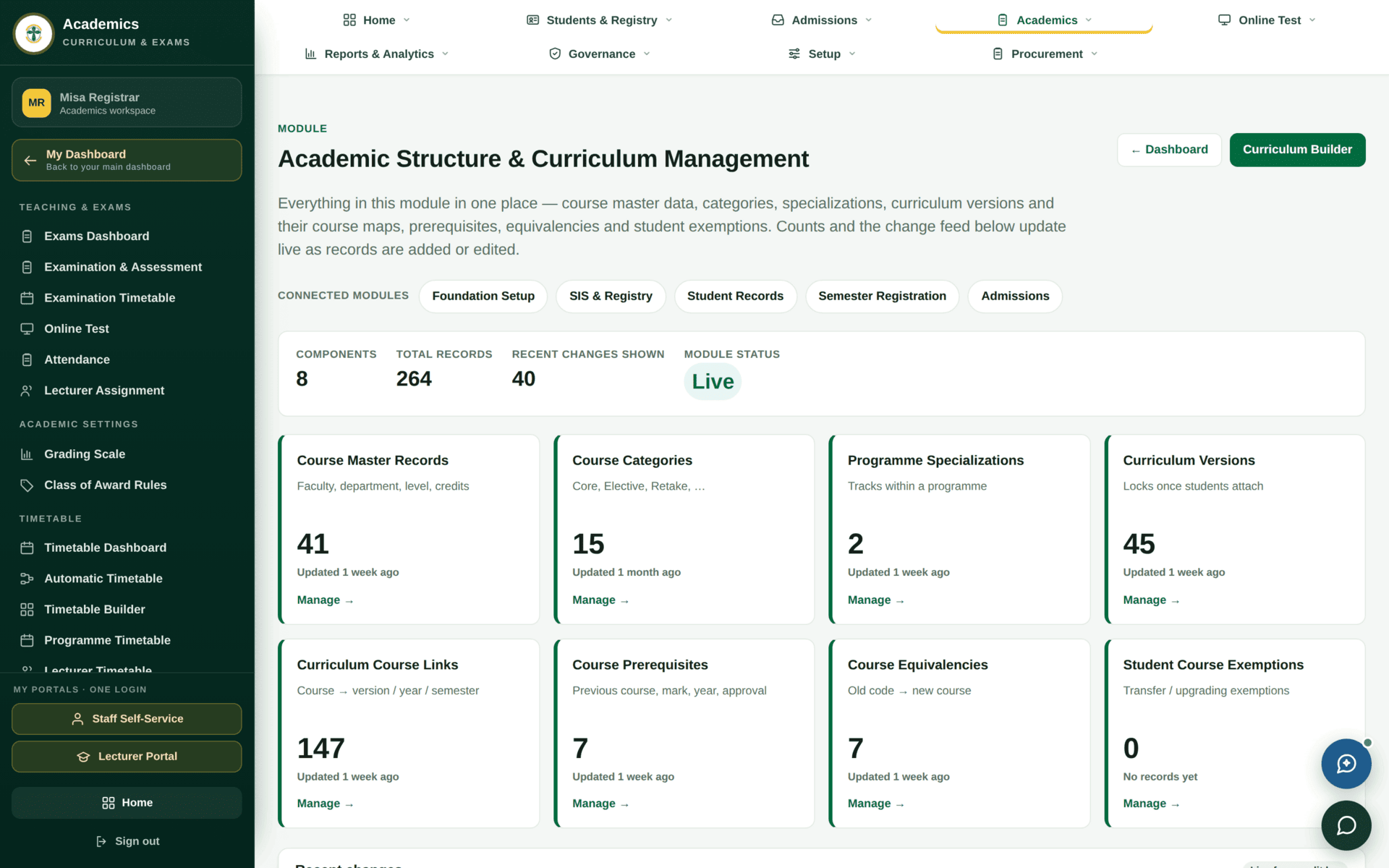Expand the Admissions dropdown chevron

click(x=869, y=20)
